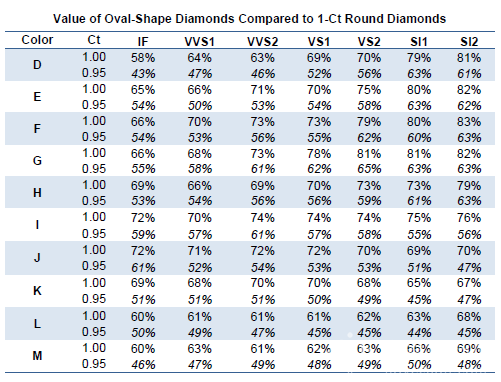Click the SI1 column header
Screen dimensions: 501x382
(419, 41)
